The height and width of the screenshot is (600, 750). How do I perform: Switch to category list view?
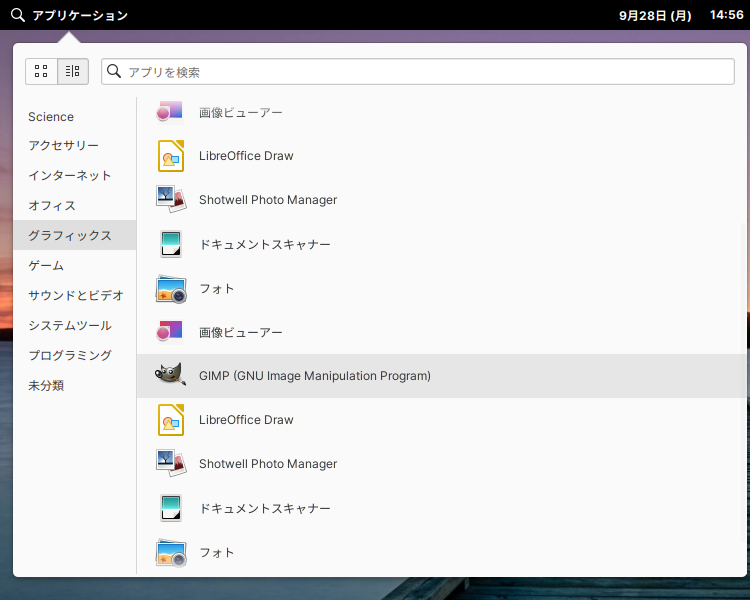point(73,71)
